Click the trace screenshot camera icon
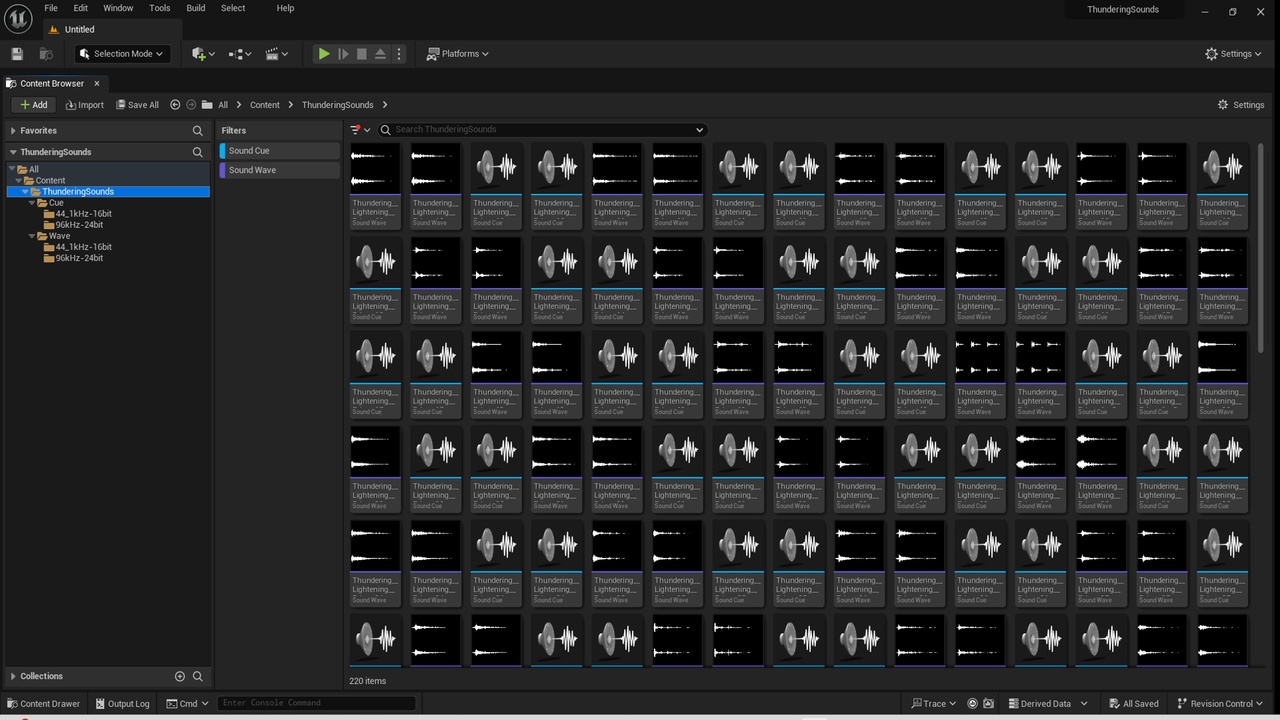The height and width of the screenshot is (720, 1280). 989,704
